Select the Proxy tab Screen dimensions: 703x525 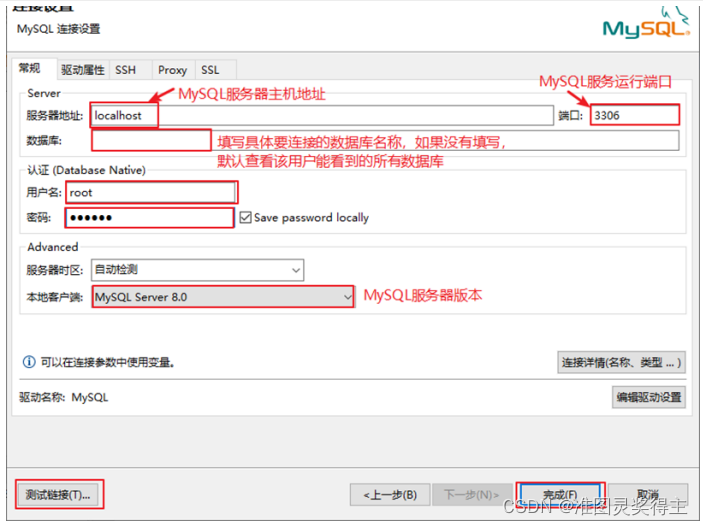click(x=173, y=70)
